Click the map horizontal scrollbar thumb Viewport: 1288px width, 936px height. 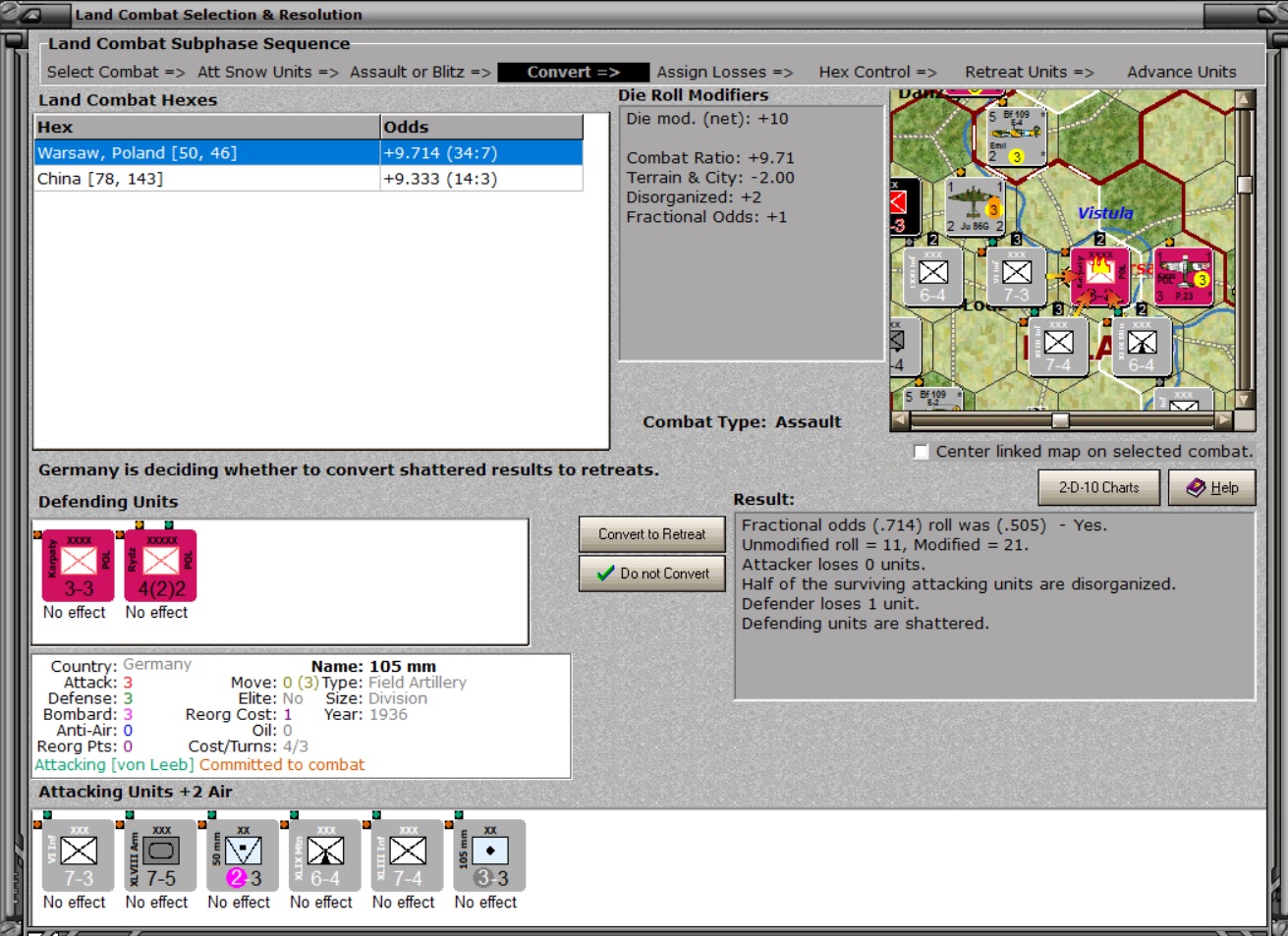(1060, 420)
